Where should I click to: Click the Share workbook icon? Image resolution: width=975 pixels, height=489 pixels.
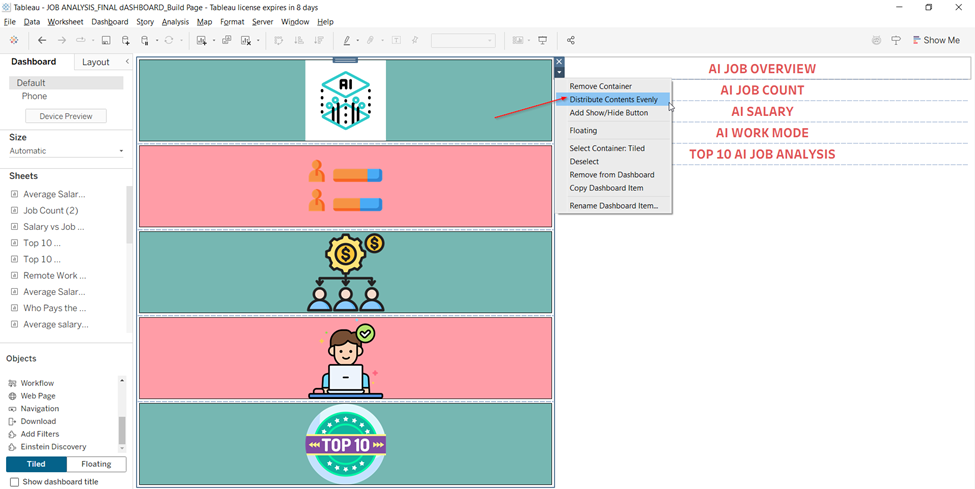tap(571, 40)
